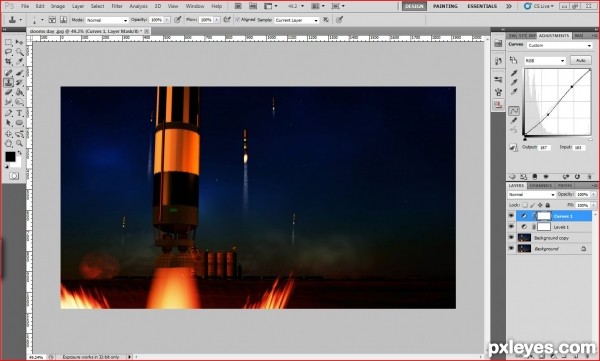Select the History Brush tool
This screenshot has width=600, height=361.
(20, 82)
